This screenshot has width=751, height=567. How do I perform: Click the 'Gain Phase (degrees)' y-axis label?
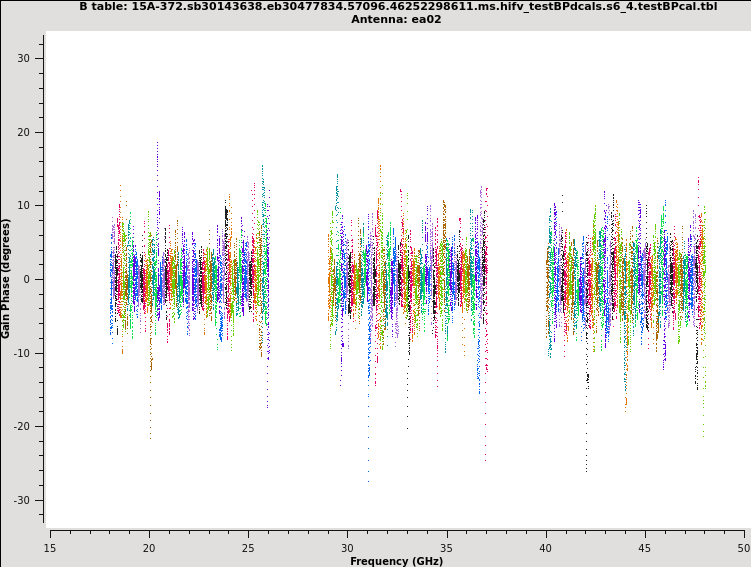coord(6,278)
